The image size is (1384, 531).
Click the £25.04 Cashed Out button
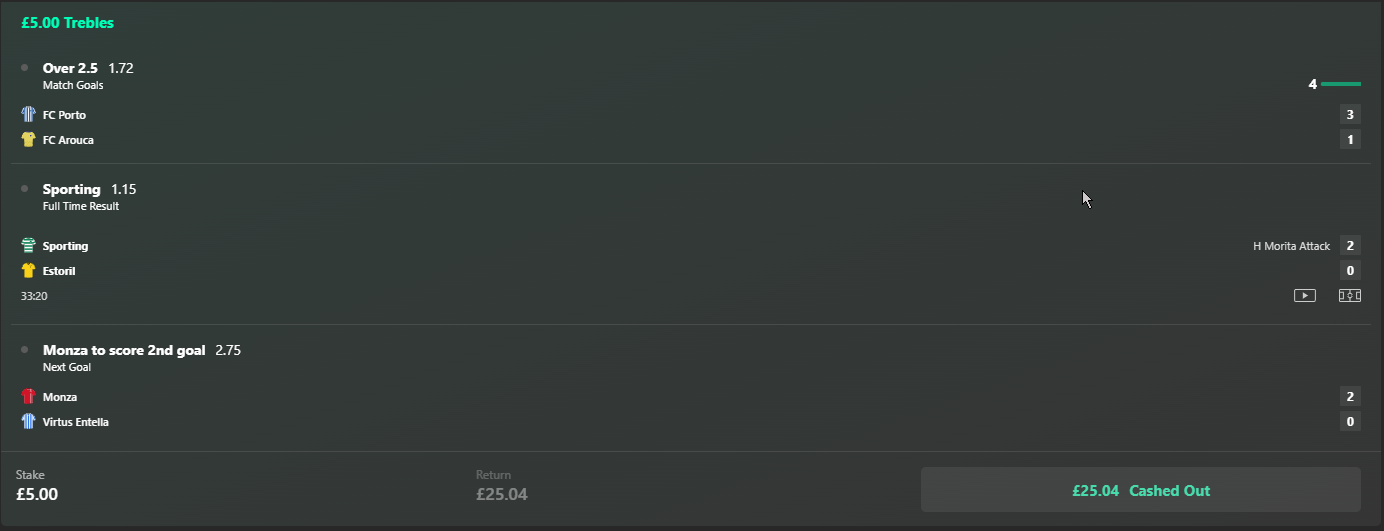(1140, 490)
